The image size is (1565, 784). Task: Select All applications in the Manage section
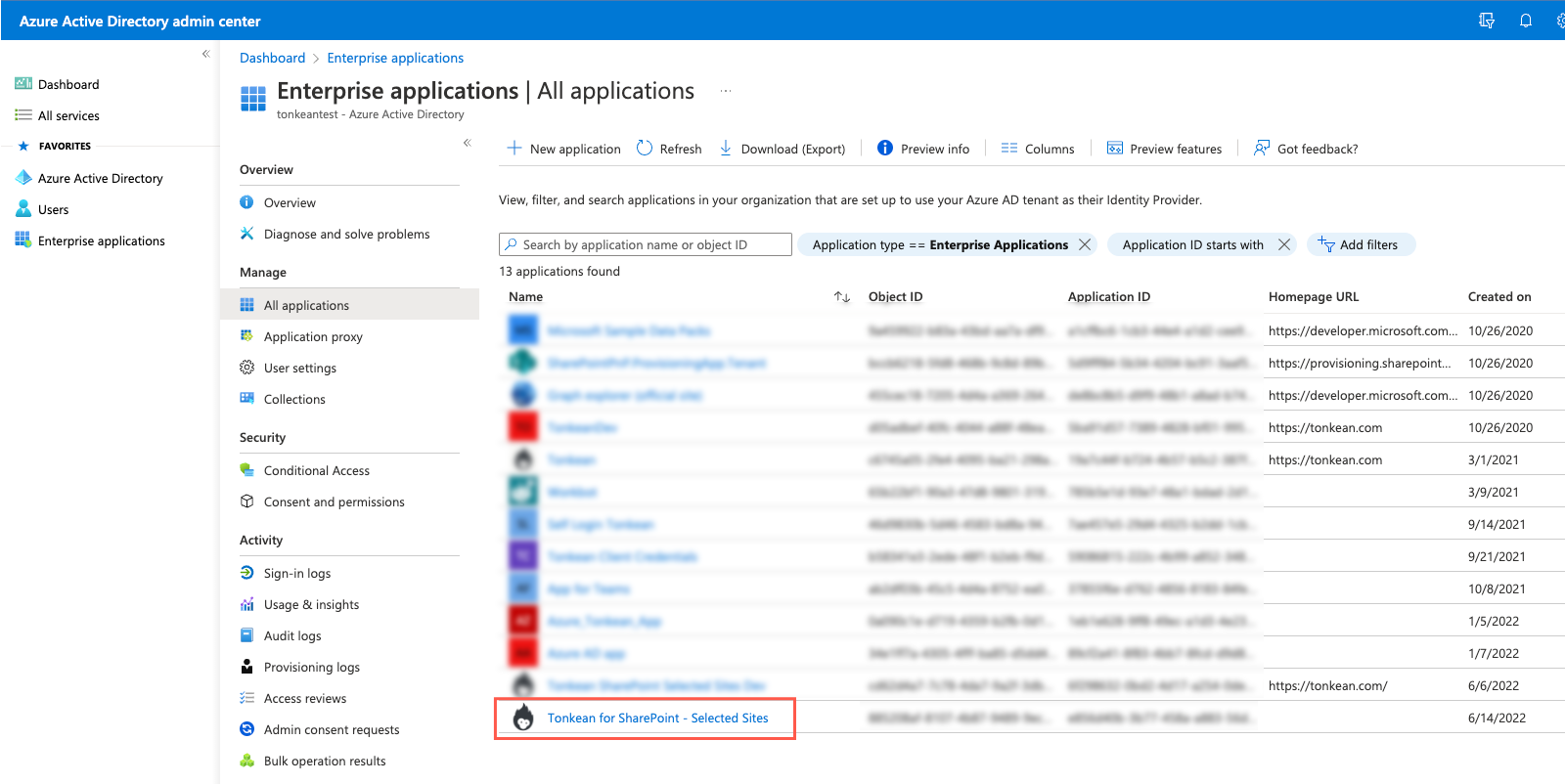coord(349,305)
